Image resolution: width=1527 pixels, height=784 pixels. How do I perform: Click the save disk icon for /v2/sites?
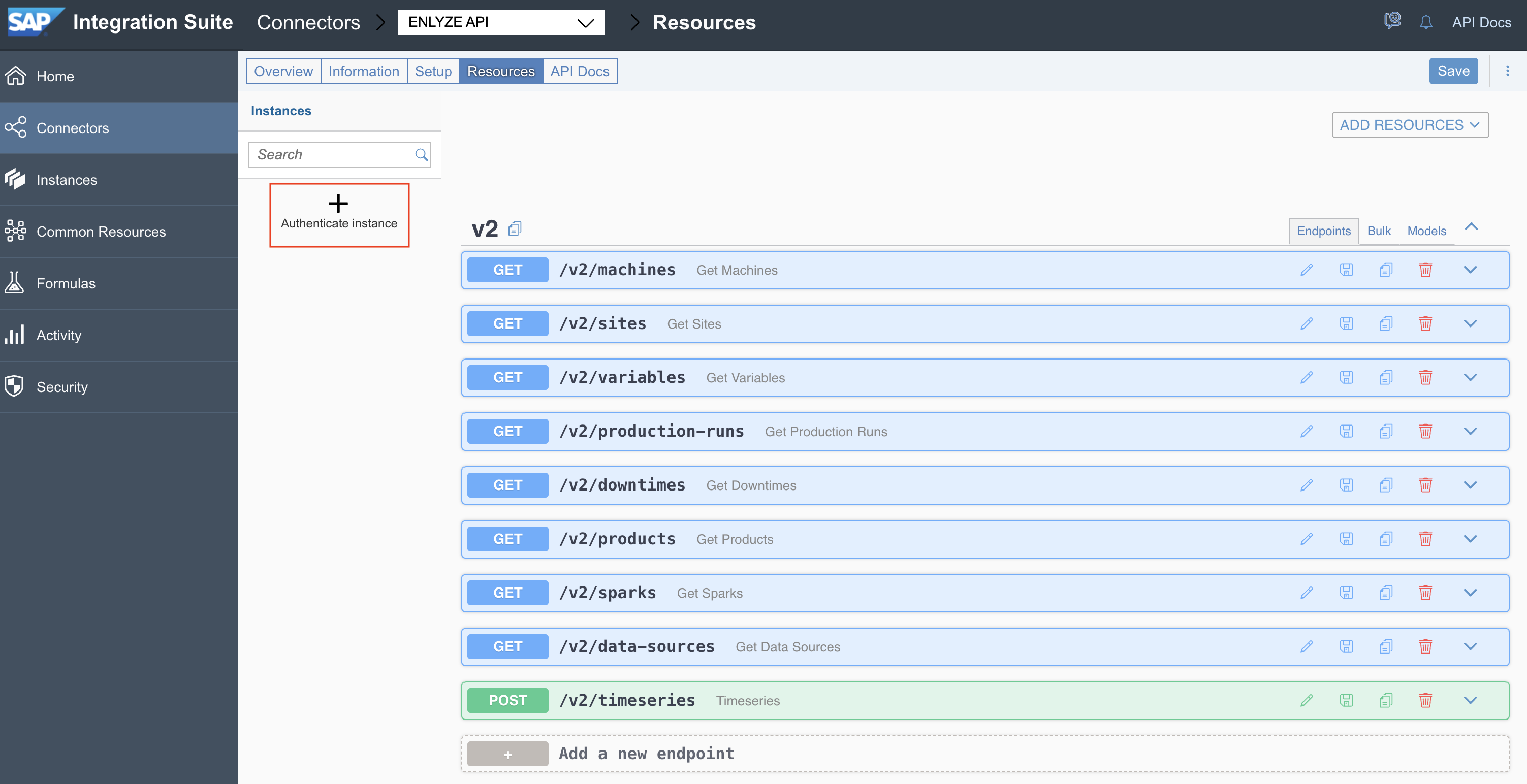point(1346,323)
